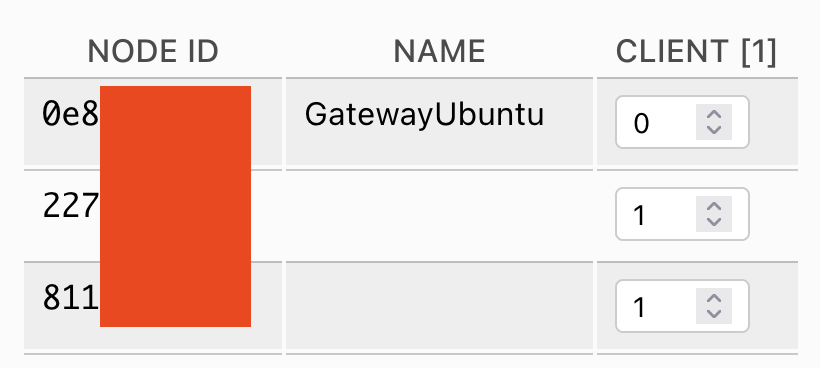
Task: Select the node ID cell starting with 227
Action: point(153,214)
